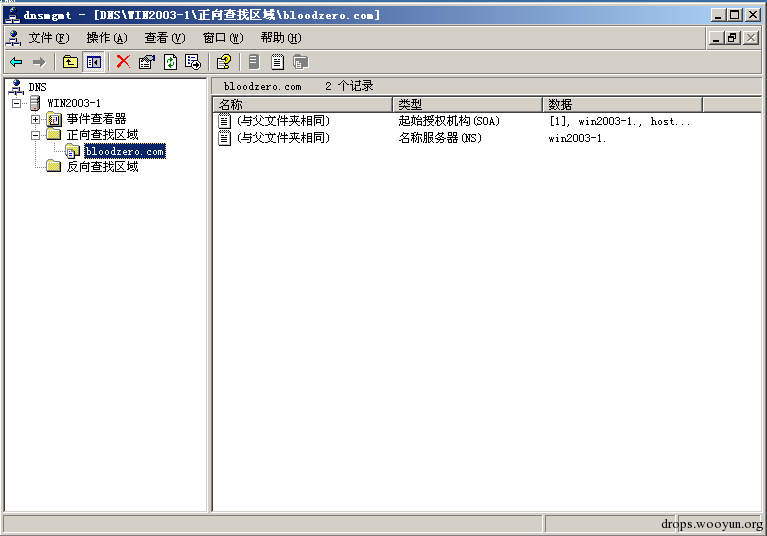The image size is (767, 536).
Task: Collapse the WIN2003-1 server node
Action: pyautogui.click(x=17, y=103)
